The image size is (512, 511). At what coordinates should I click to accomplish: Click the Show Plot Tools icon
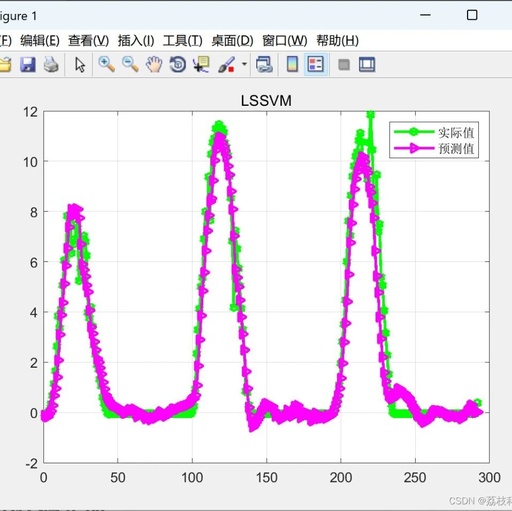[x=367, y=64]
